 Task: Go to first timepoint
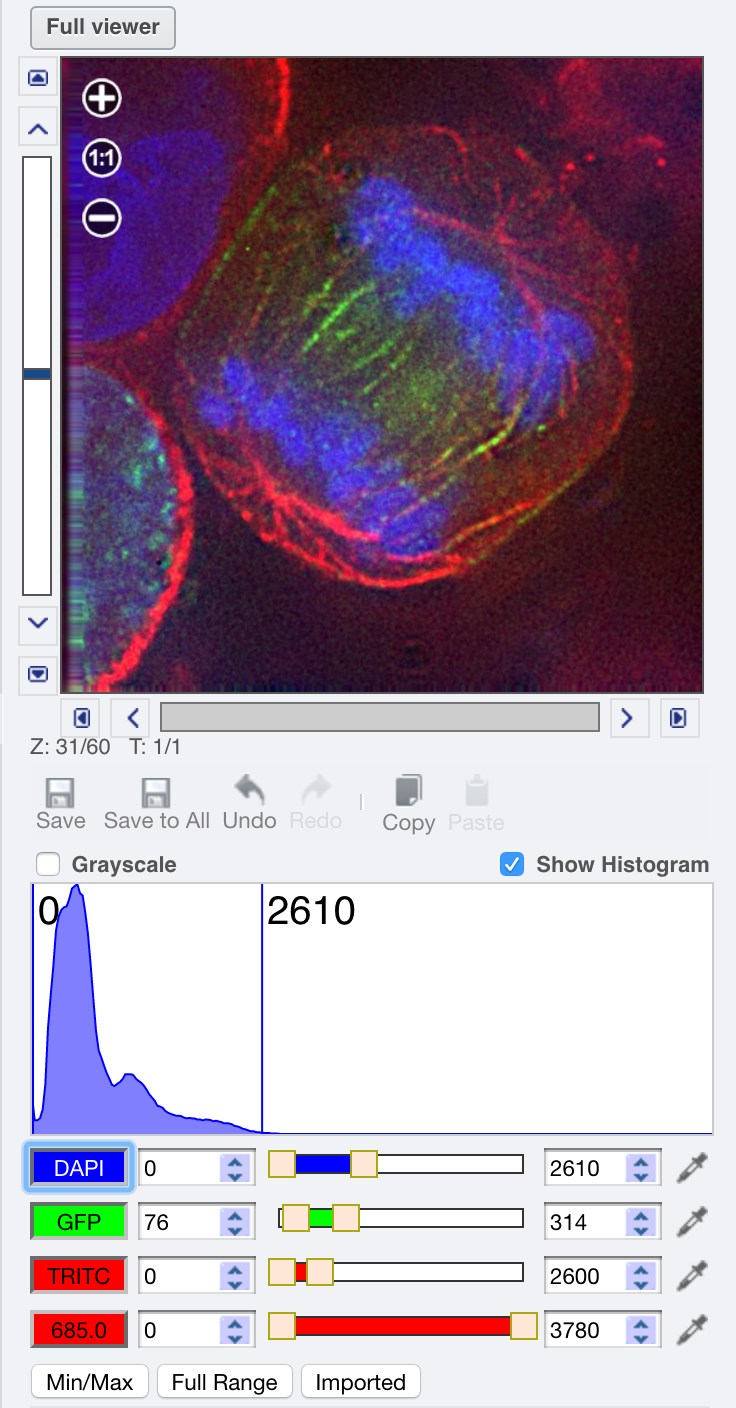(x=80, y=717)
